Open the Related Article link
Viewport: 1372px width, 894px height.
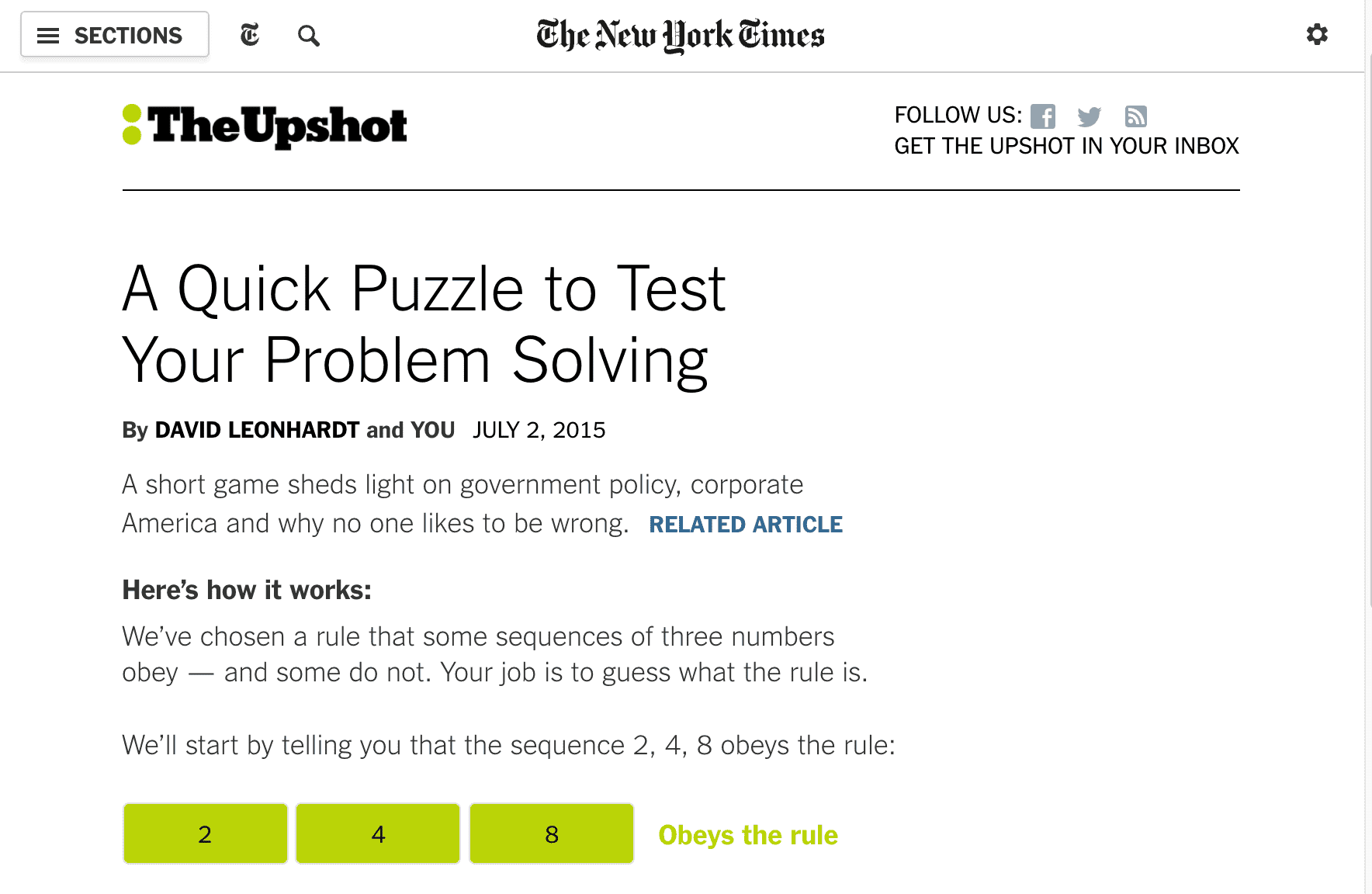coord(745,525)
